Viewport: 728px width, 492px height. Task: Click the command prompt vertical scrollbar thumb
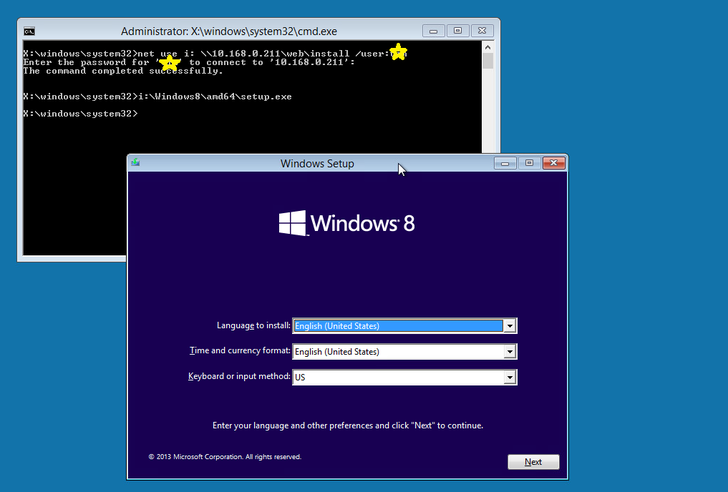[x=488, y=61]
